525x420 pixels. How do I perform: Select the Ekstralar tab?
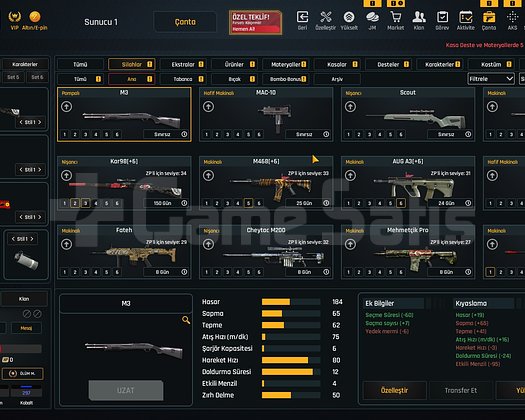(183, 64)
